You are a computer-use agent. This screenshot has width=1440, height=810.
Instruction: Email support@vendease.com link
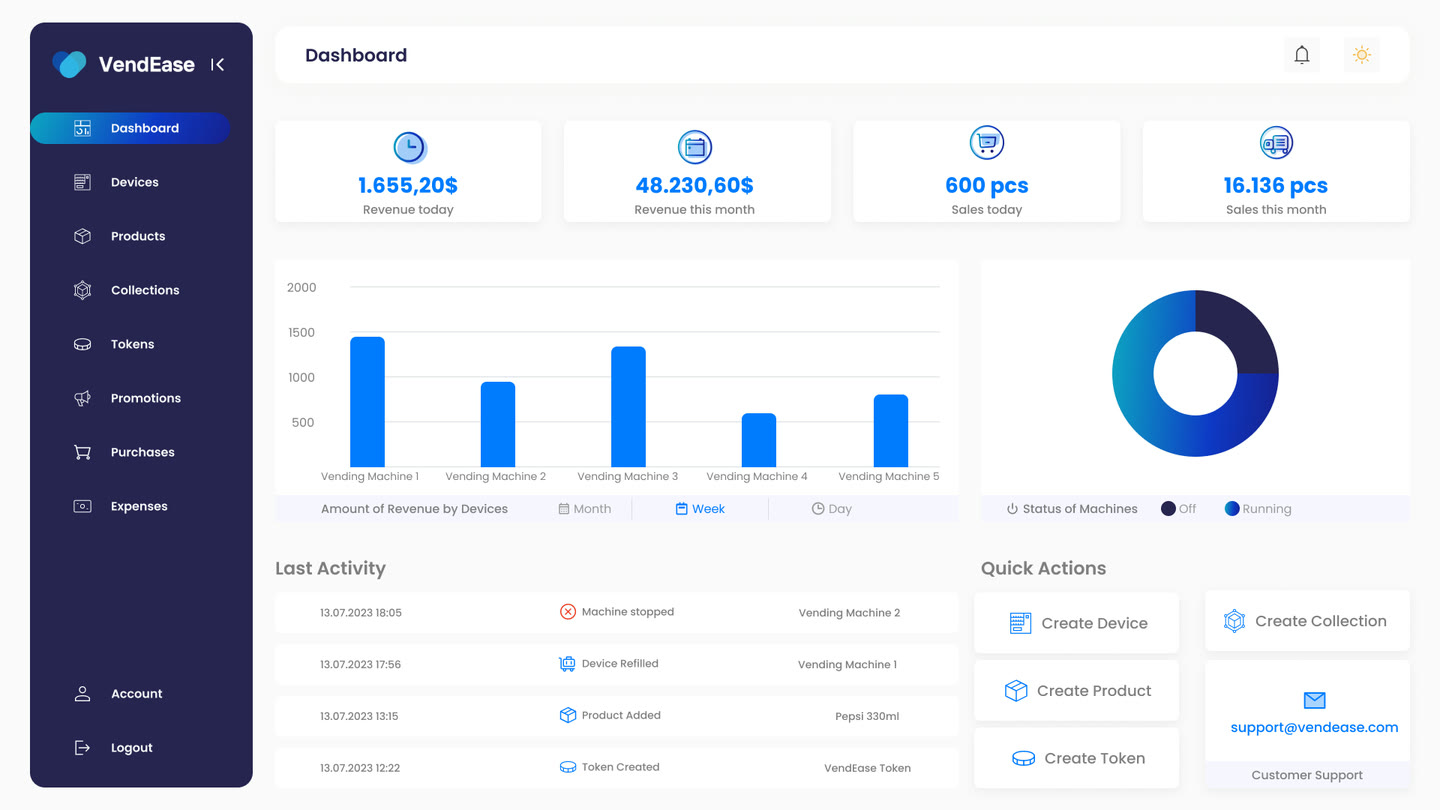point(1314,727)
